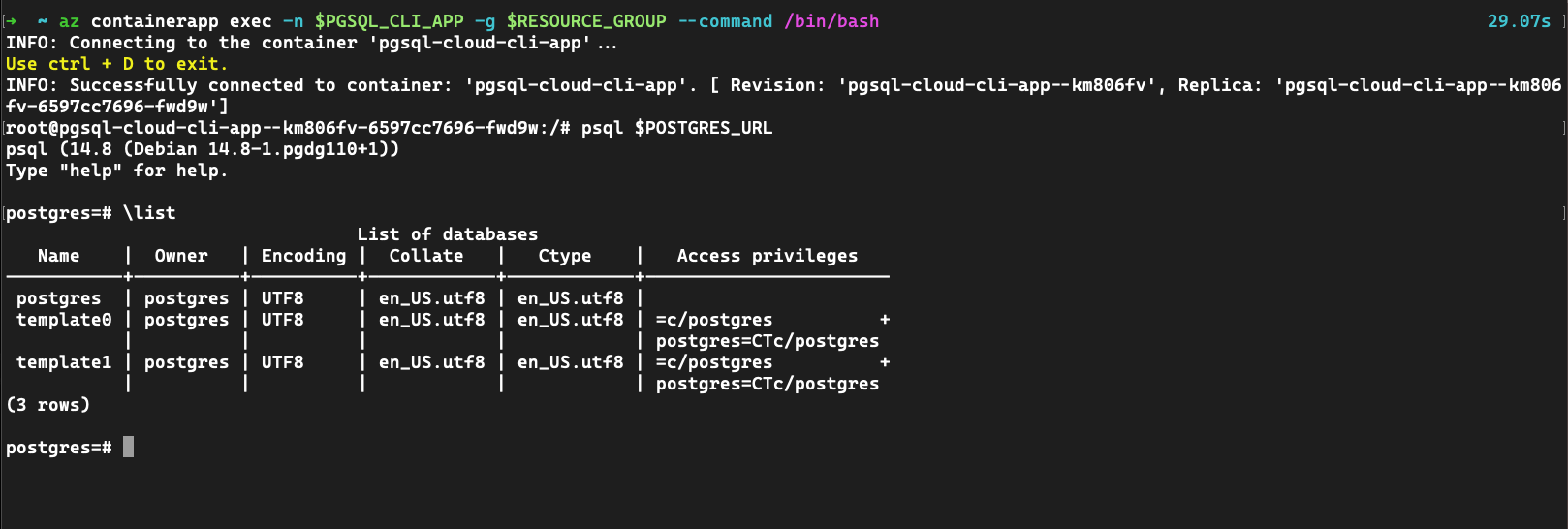
Task: Click the 'psql (14.8 (Debian' version line
Action: (x=203, y=149)
